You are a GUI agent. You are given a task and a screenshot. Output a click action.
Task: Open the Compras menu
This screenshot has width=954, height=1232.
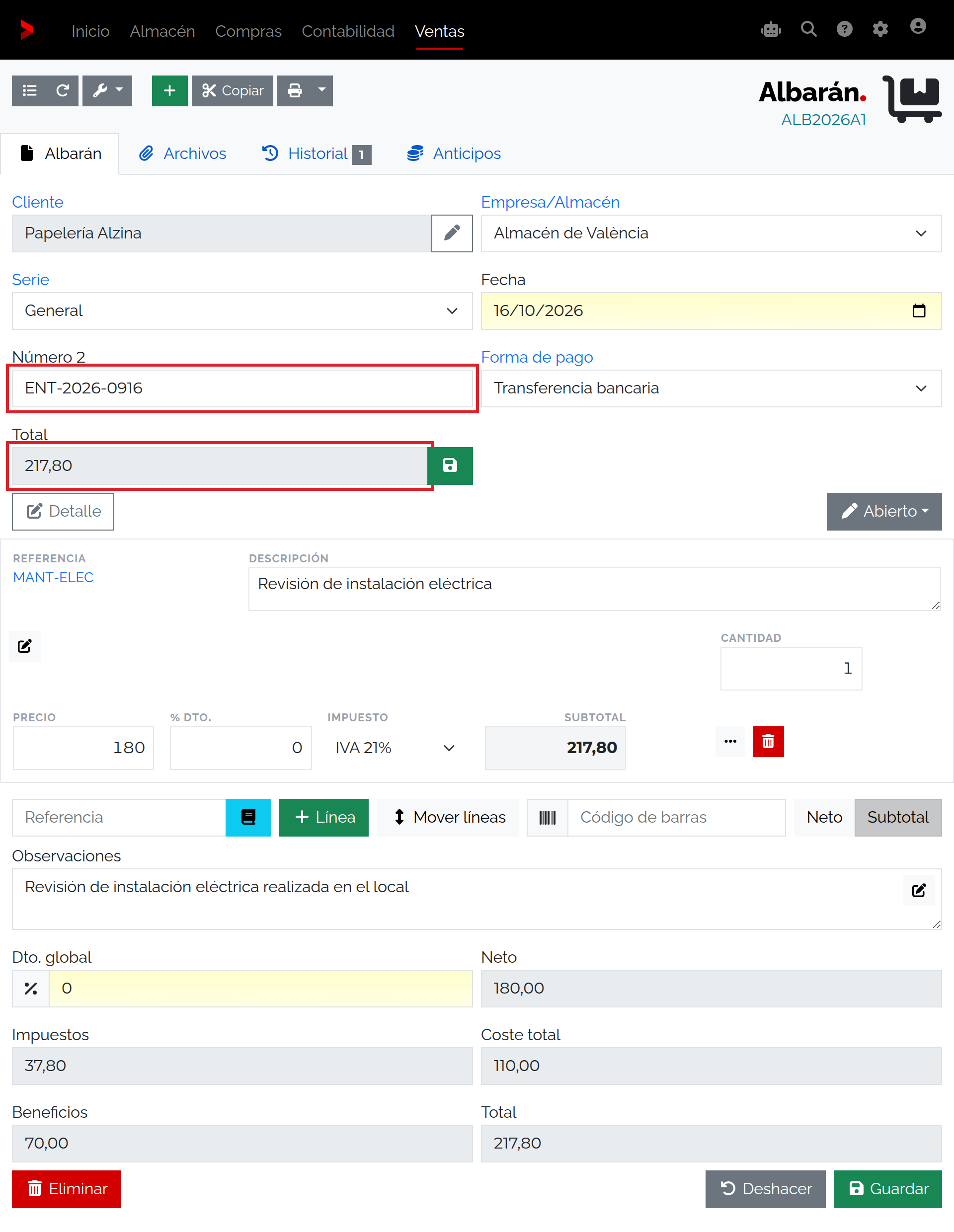248,31
